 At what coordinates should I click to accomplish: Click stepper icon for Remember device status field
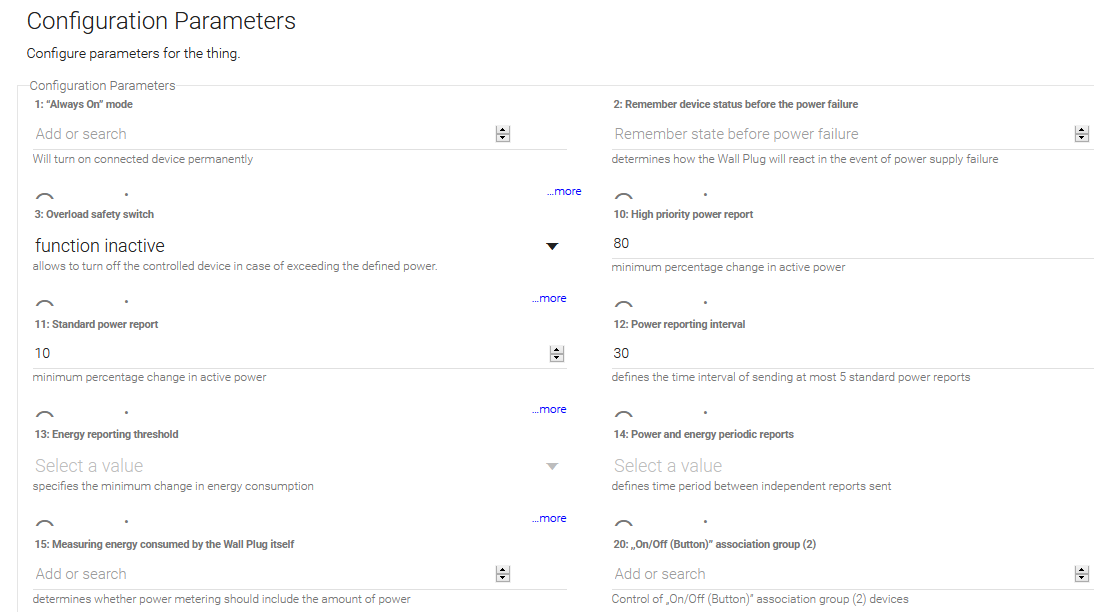[x=1081, y=134]
